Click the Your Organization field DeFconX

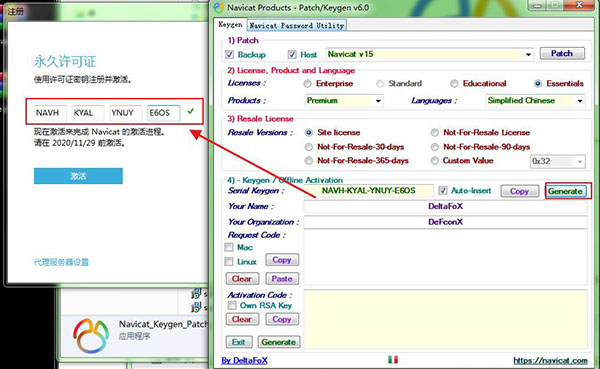[445, 222]
